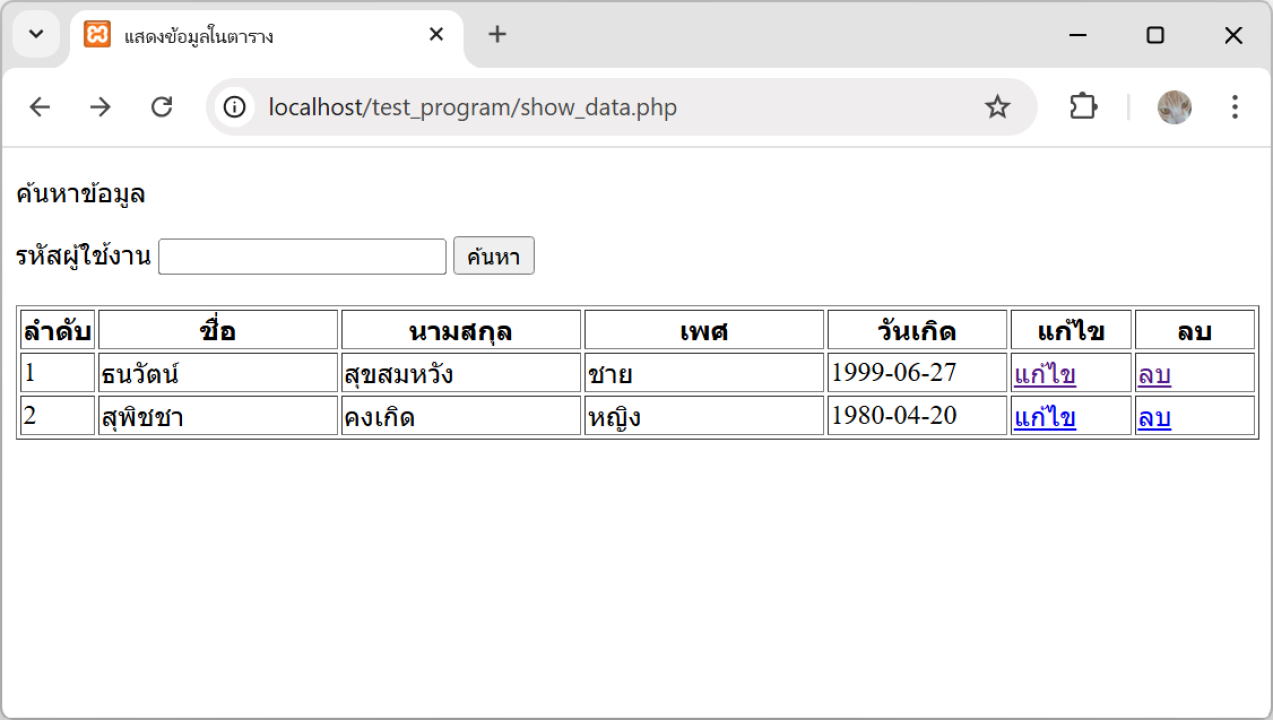1273x720 pixels.
Task: Click ลบ link for สุพิชชา row
Action: [1154, 417]
